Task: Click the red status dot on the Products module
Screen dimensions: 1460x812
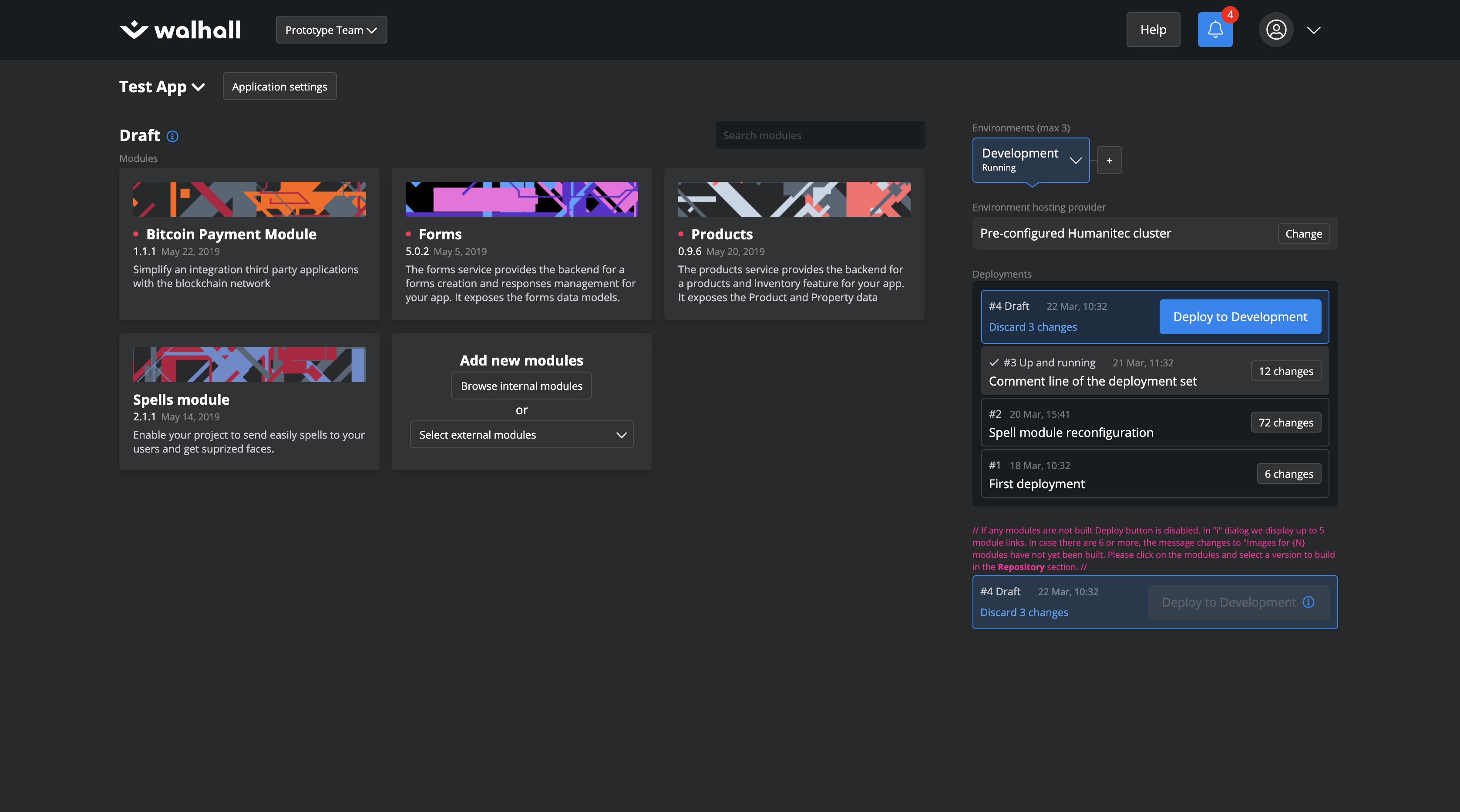Action: 682,233
